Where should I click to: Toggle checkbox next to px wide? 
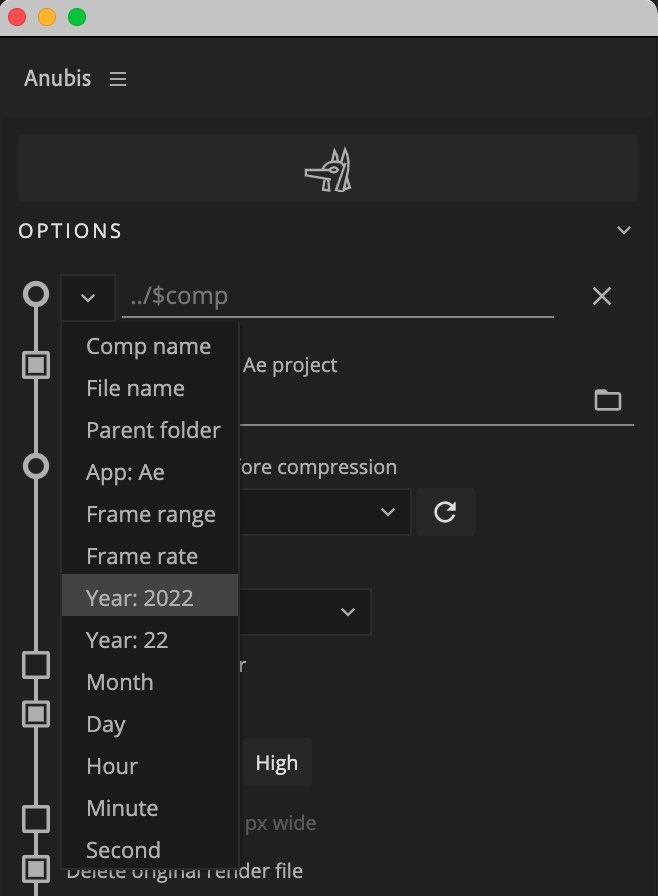[x=36, y=819]
